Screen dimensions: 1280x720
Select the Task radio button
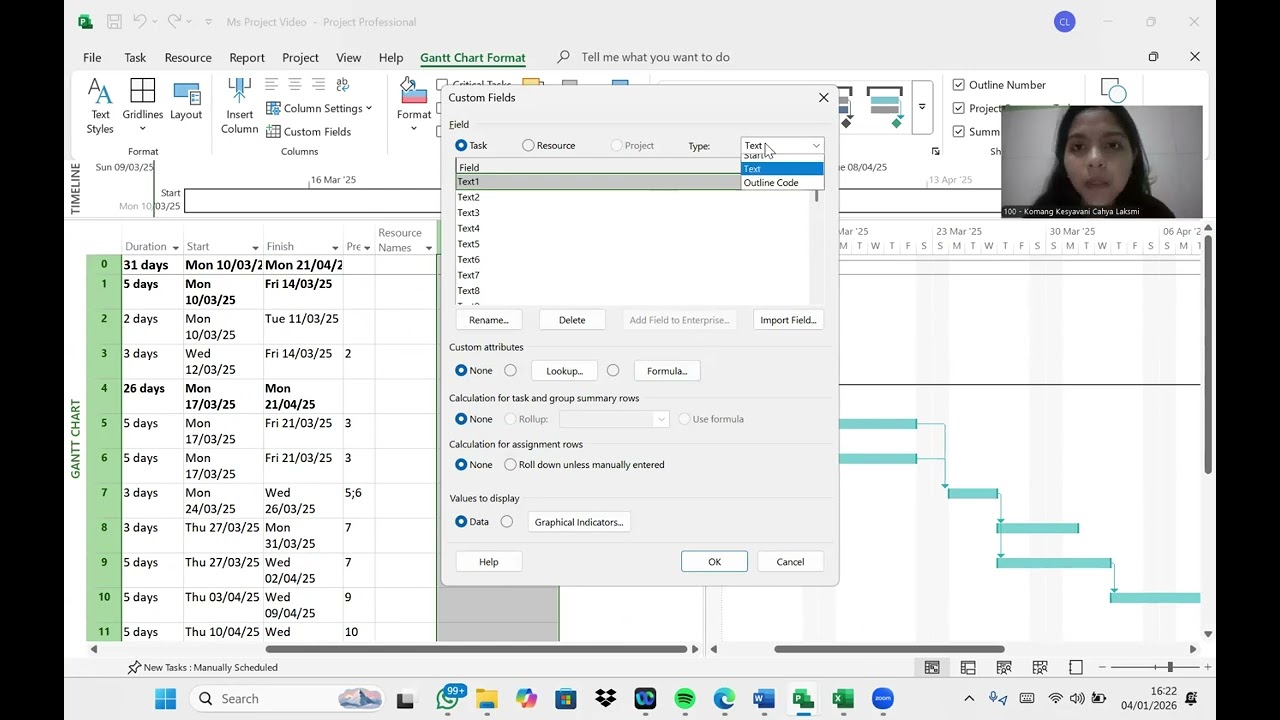pos(461,146)
